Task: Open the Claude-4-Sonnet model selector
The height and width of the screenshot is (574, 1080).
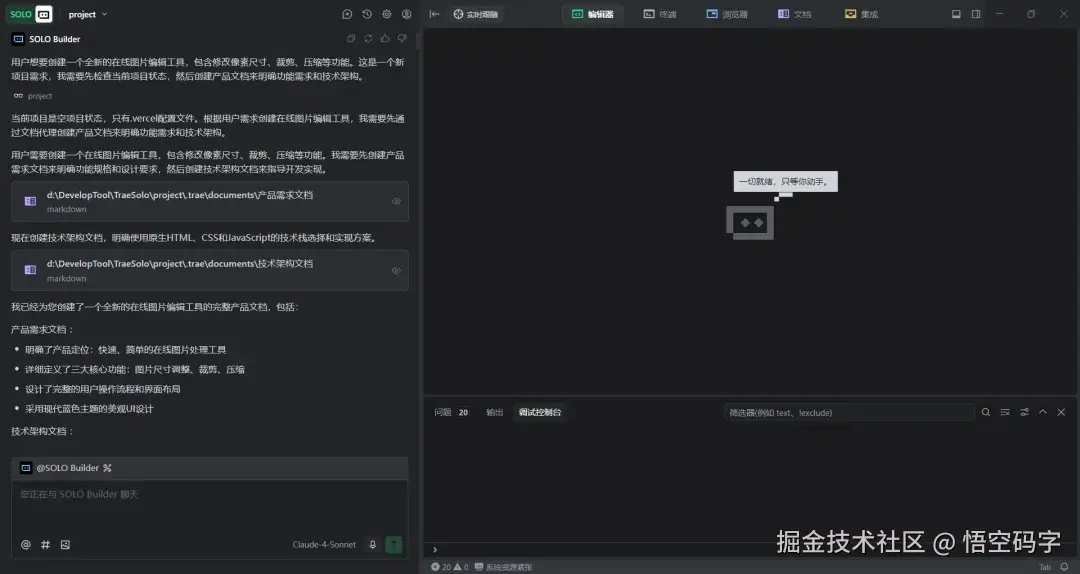Action: 324,544
